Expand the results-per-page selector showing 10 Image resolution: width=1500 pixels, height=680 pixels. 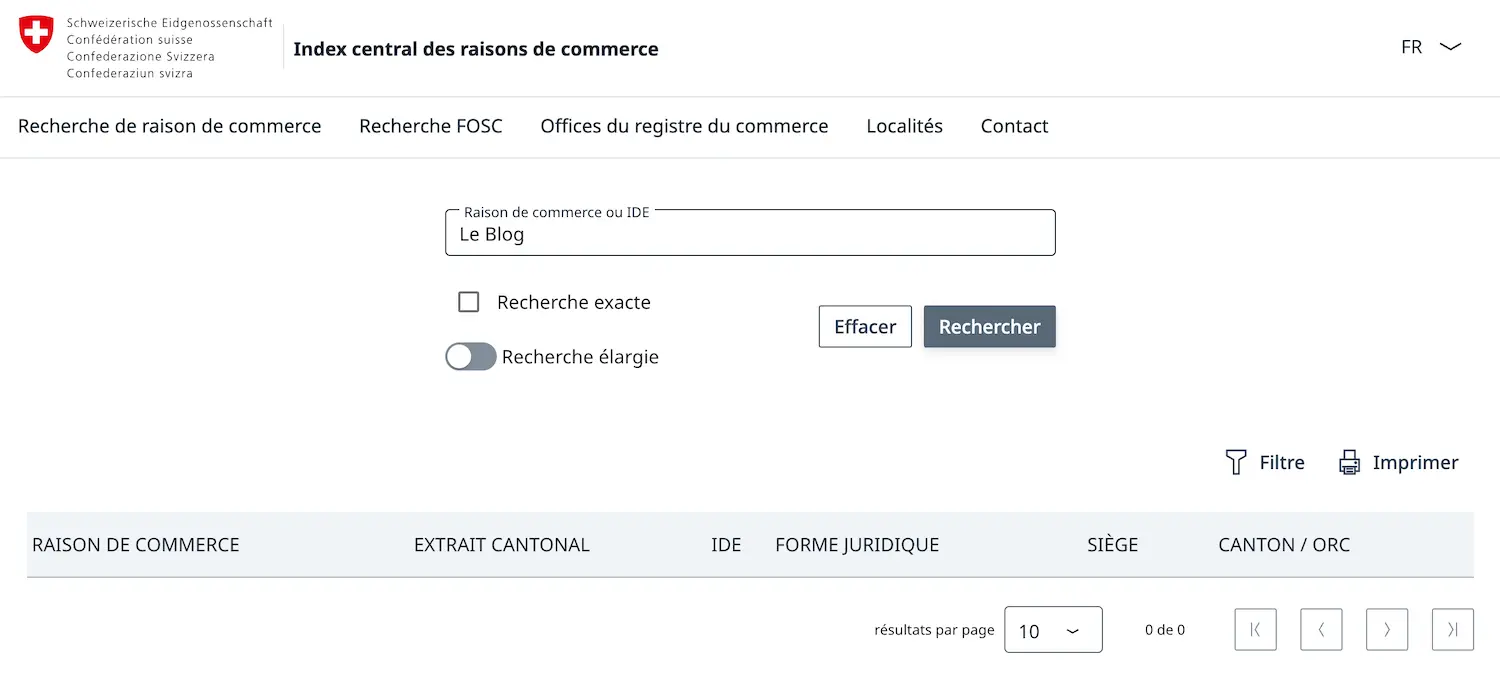tap(1053, 629)
